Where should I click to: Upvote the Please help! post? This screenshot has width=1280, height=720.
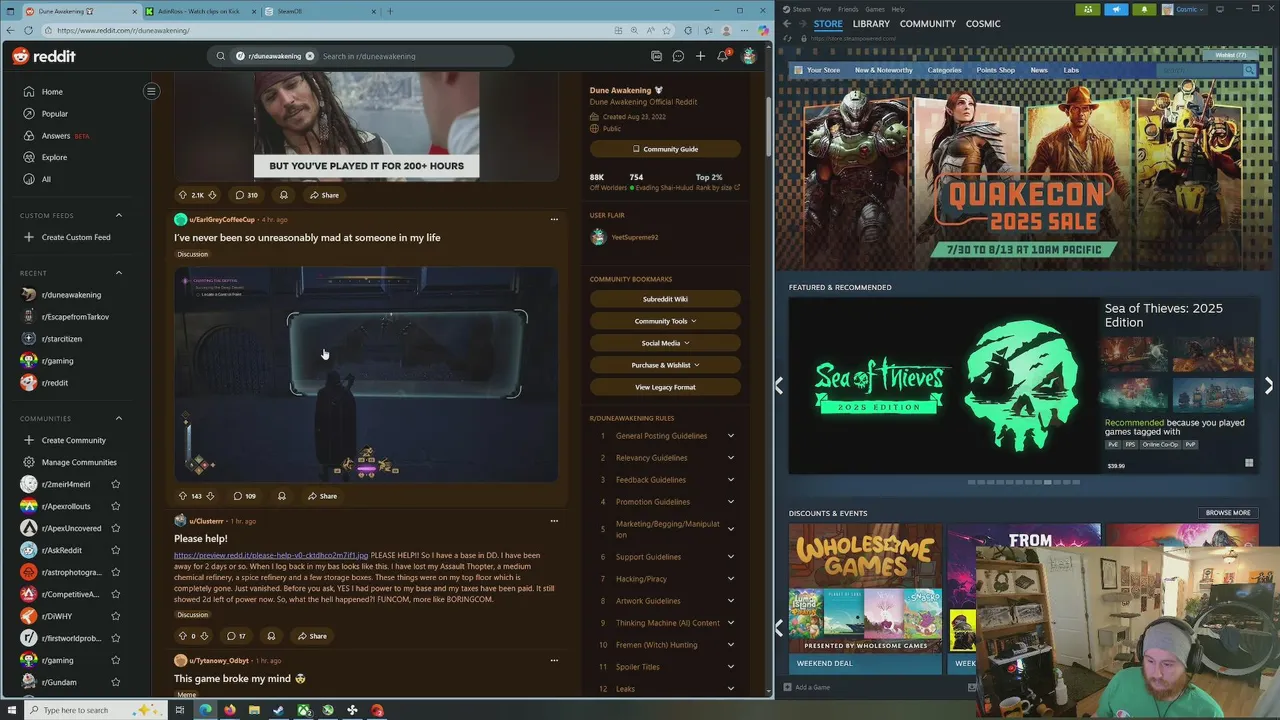coord(183,636)
